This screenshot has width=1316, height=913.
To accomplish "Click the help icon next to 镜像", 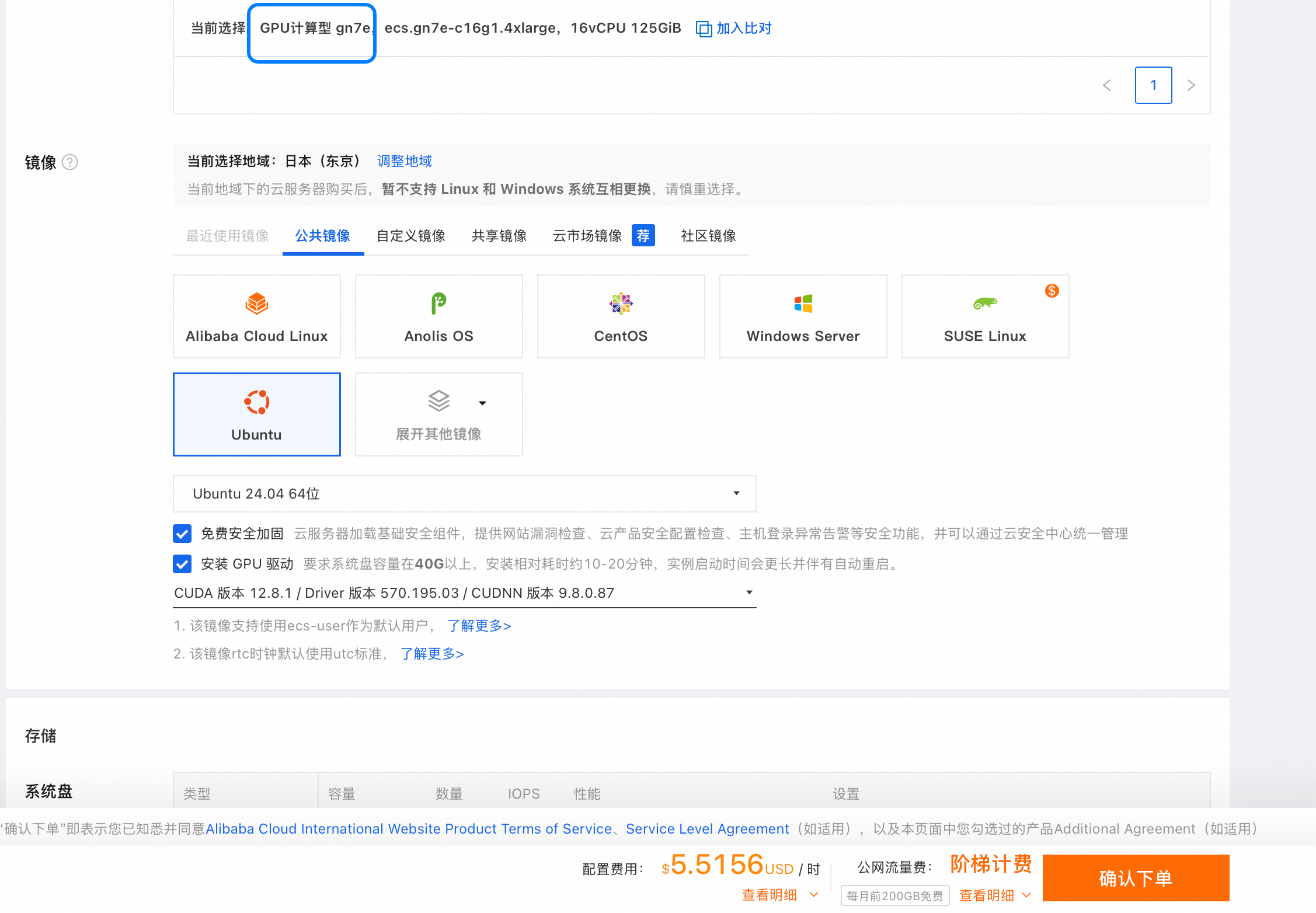I will (70, 162).
